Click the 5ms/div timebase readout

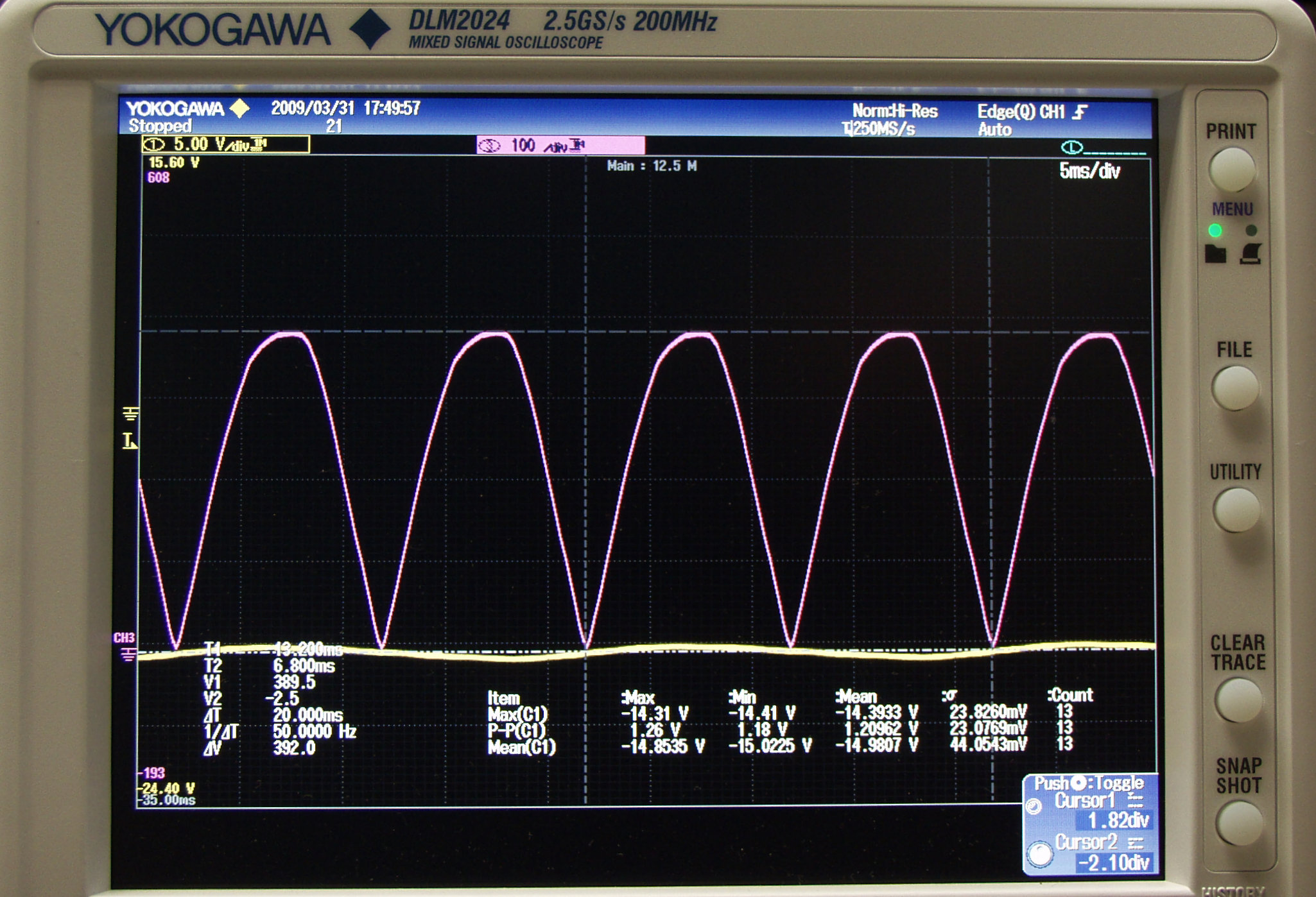click(1089, 171)
